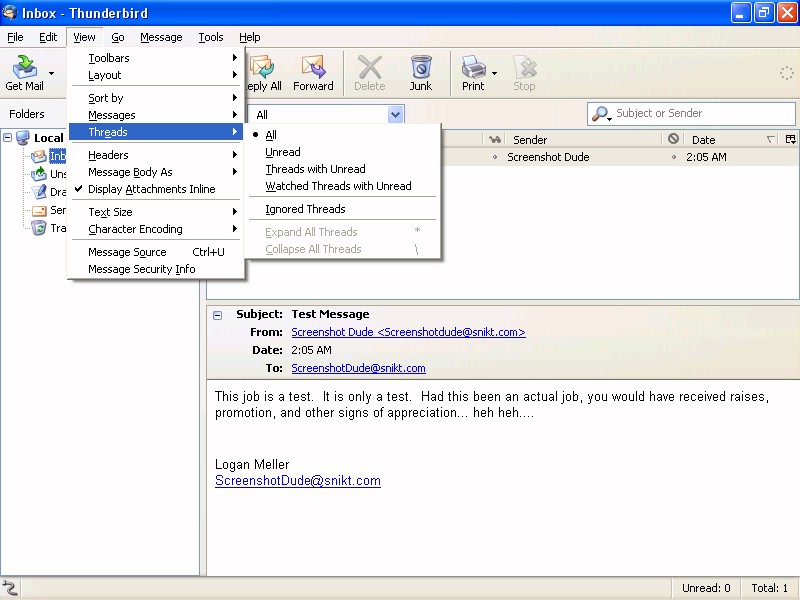Click the Total: 1 status entry
The image size is (800, 600).
pyautogui.click(x=769, y=588)
